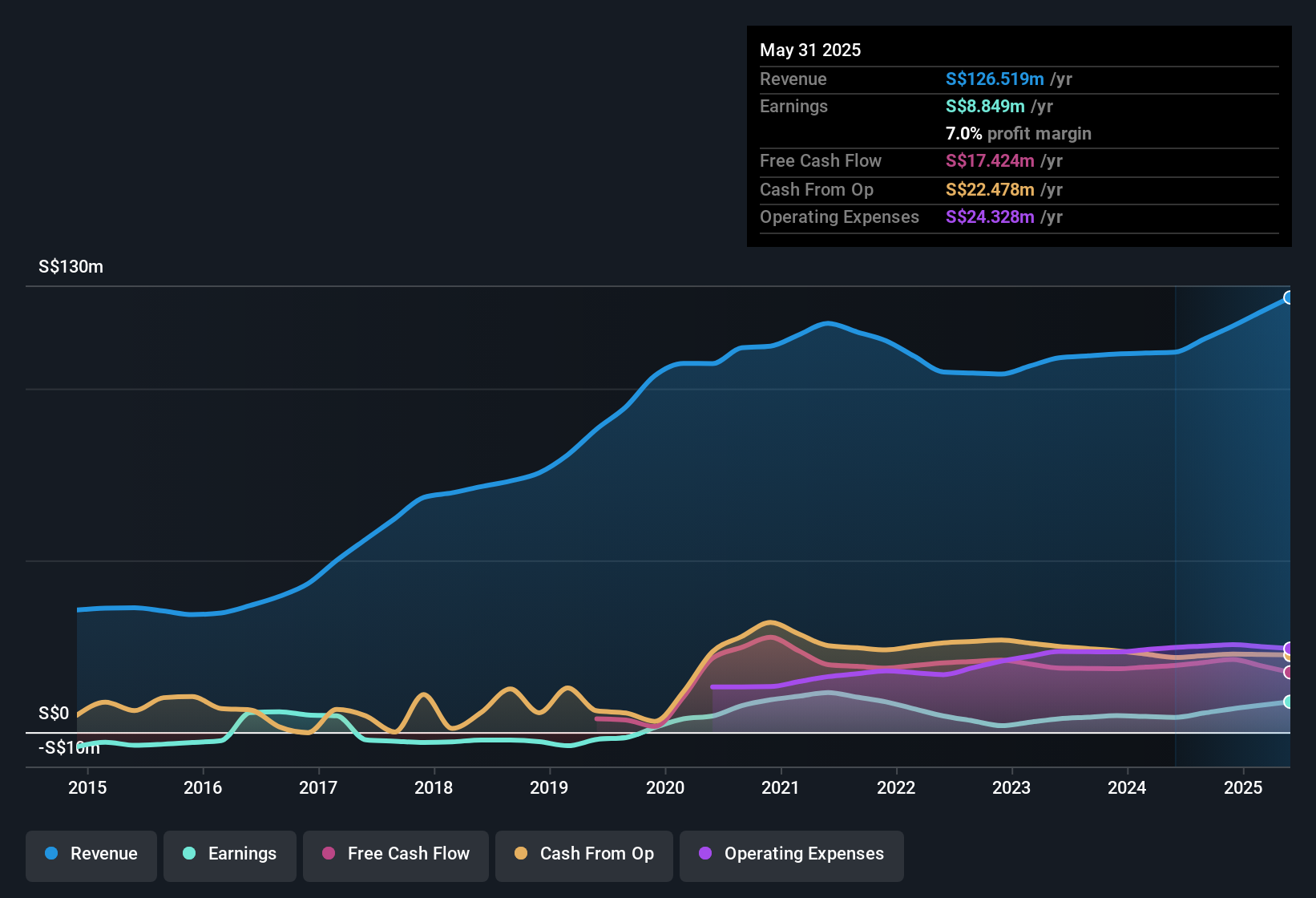Click the 2025 x-axis year label

pyautogui.click(x=1243, y=787)
